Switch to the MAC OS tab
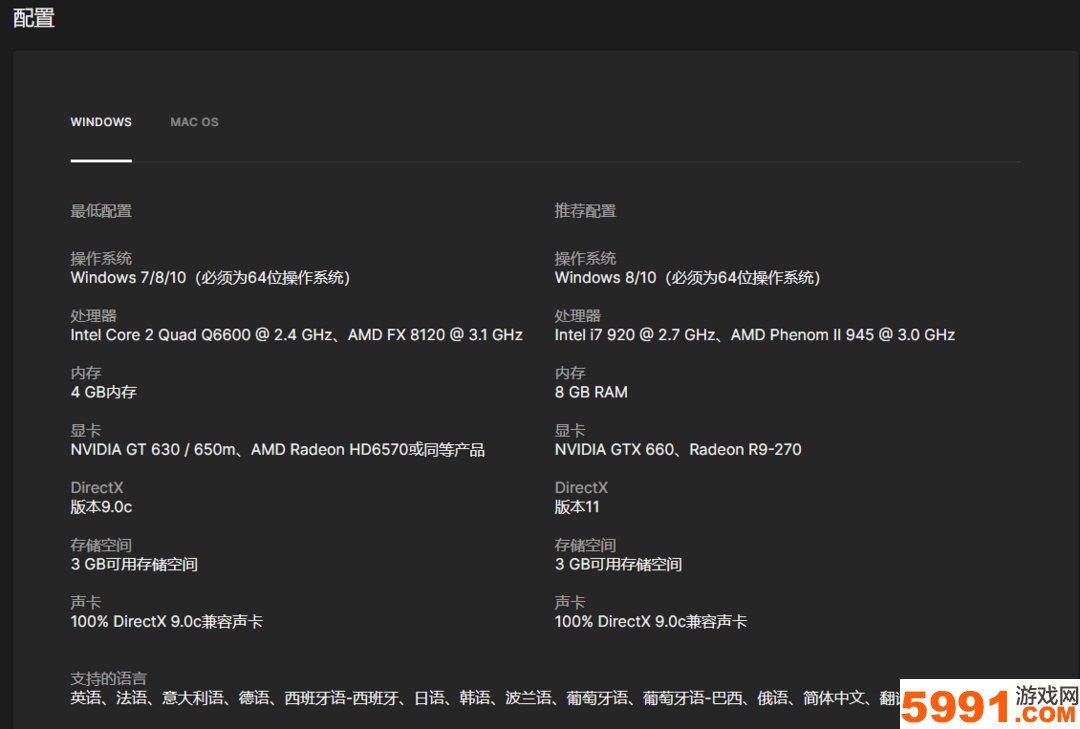 click(x=193, y=122)
